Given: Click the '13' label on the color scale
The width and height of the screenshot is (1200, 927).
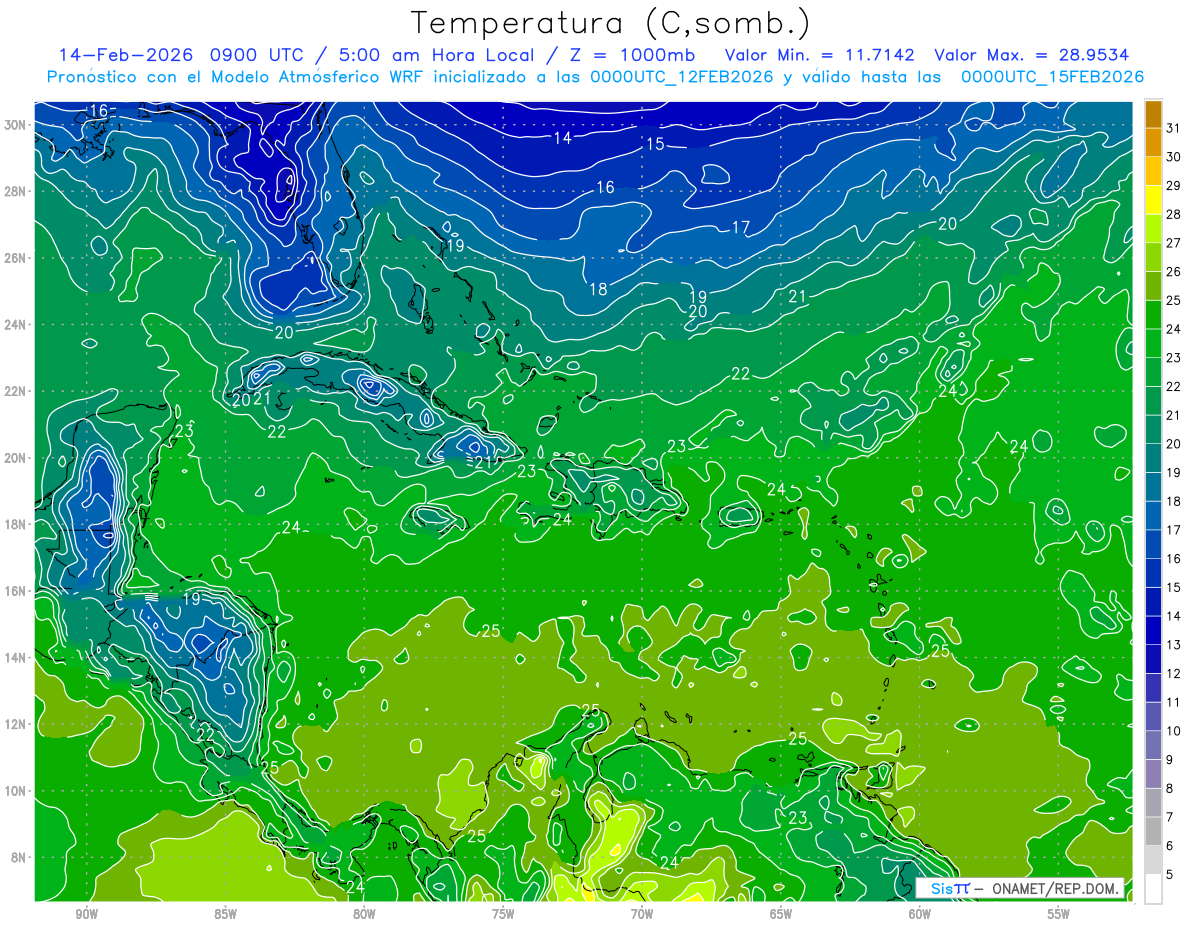Looking at the screenshot, I should coord(1174,645).
